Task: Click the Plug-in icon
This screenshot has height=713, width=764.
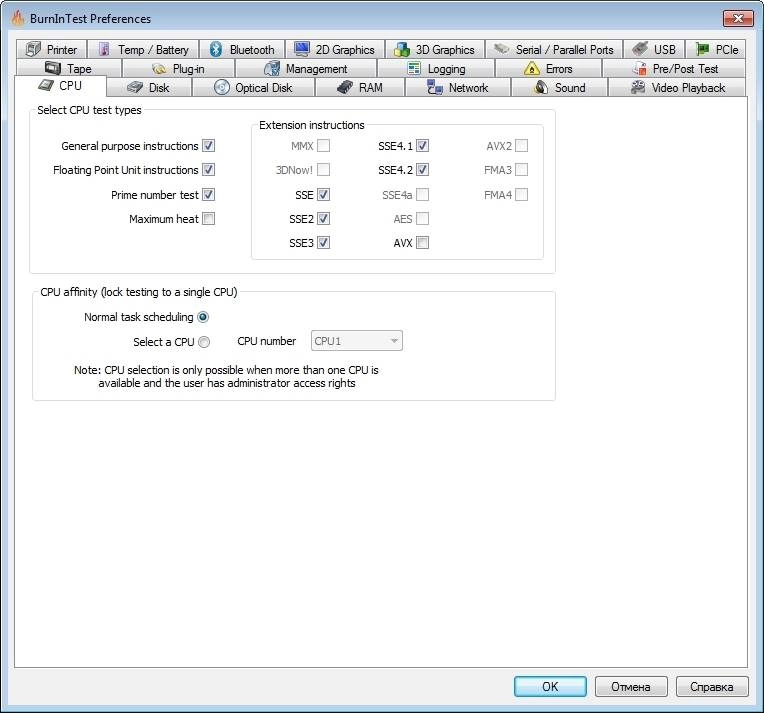Action: coord(159,69)
